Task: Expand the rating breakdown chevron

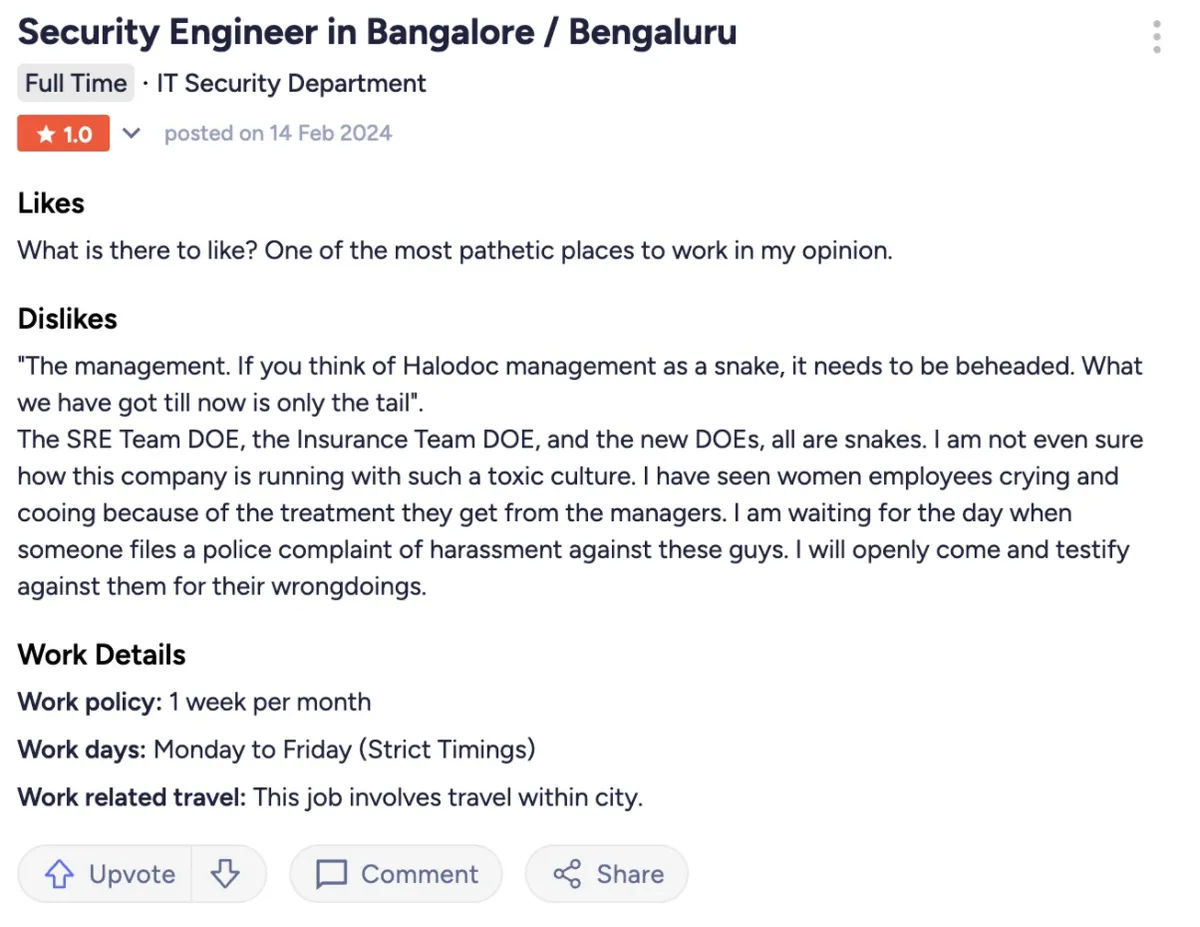Action: 132,134
